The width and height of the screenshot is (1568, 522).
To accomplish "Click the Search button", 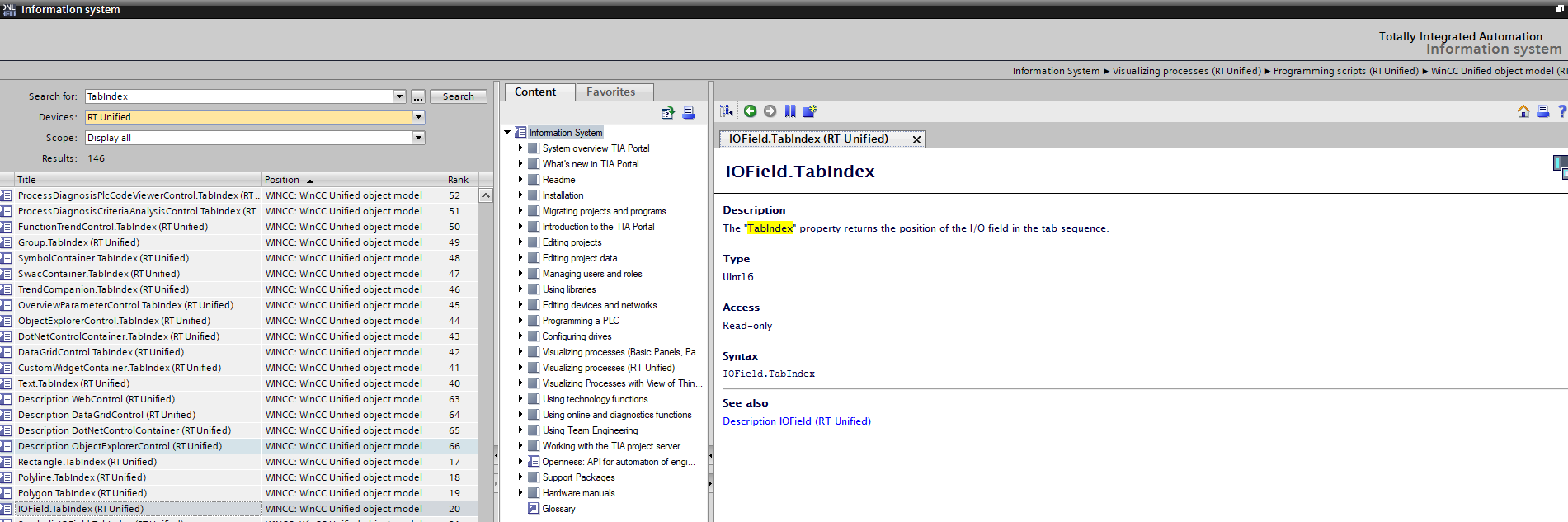I will [459, 96].
